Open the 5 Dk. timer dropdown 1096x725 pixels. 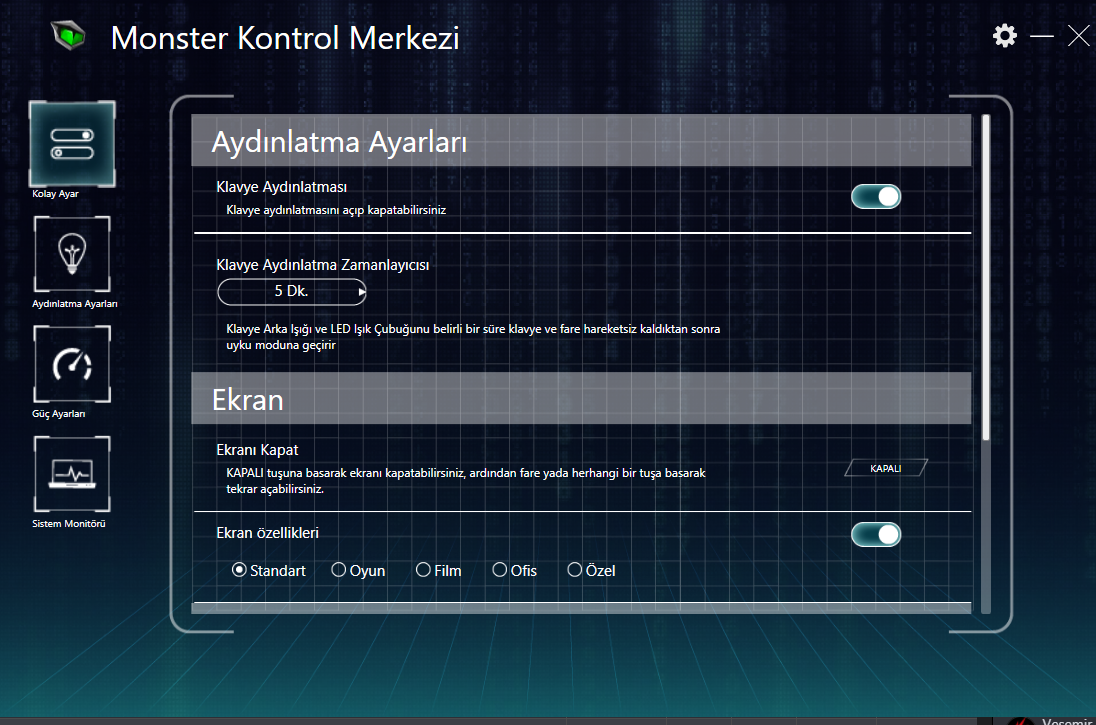[x=291, y=292]
